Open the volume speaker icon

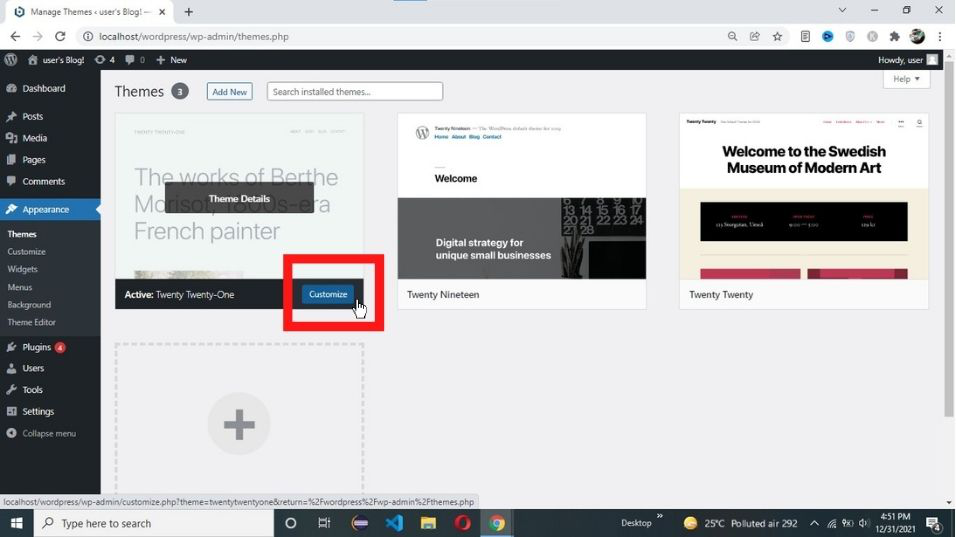click(863, 523)
